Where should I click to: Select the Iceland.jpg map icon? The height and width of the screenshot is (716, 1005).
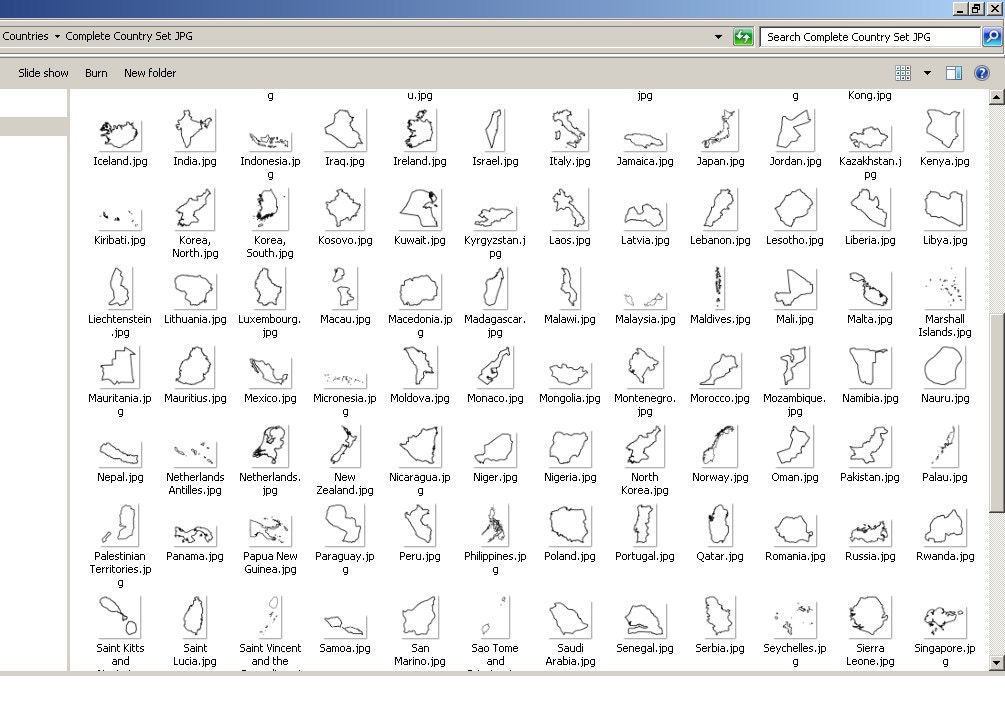[x=119, y=133]
